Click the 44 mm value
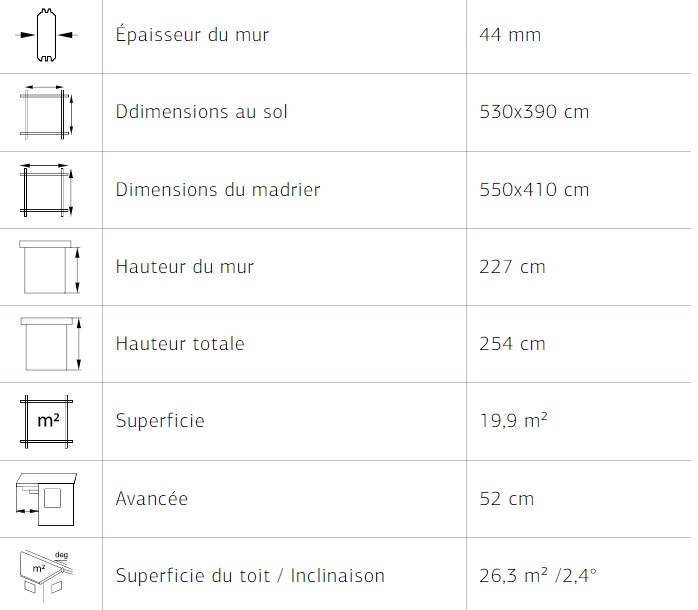The height and width of the screenshot is (610, 698). [x=510, y=35]
